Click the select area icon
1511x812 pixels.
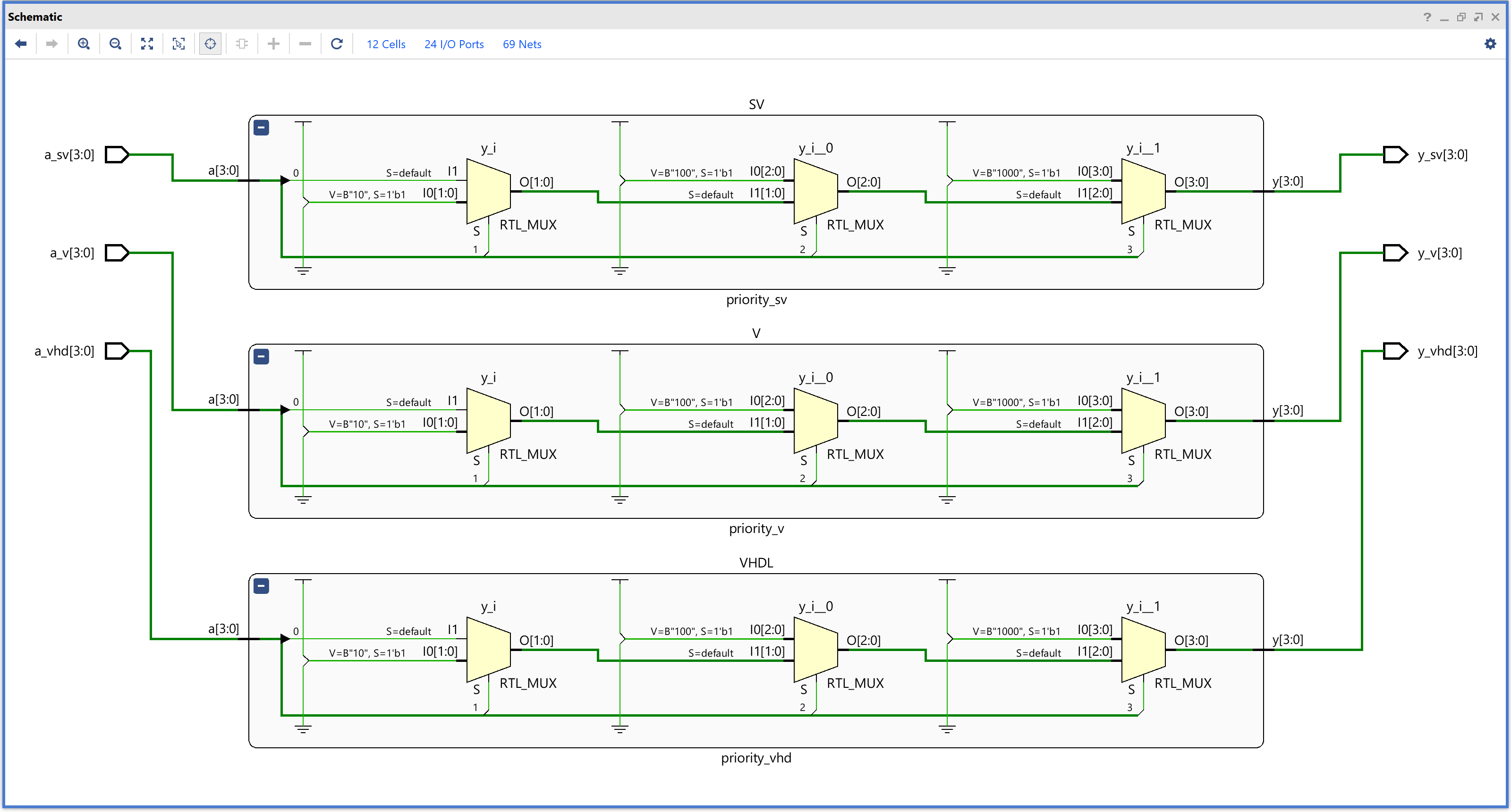click(x=179, y=44)
